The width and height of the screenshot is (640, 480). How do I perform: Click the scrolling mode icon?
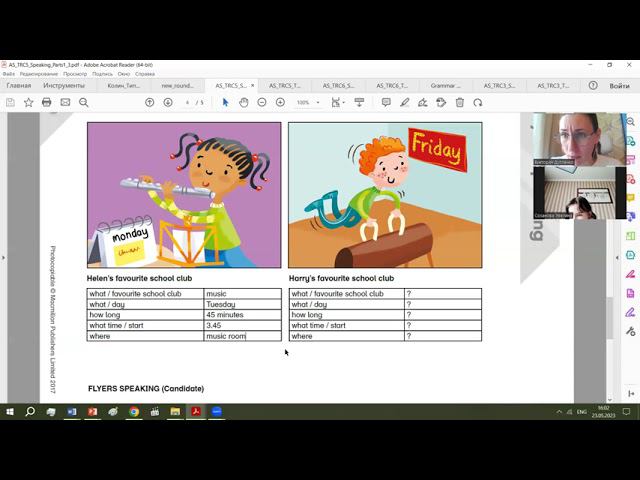(359, 102)
